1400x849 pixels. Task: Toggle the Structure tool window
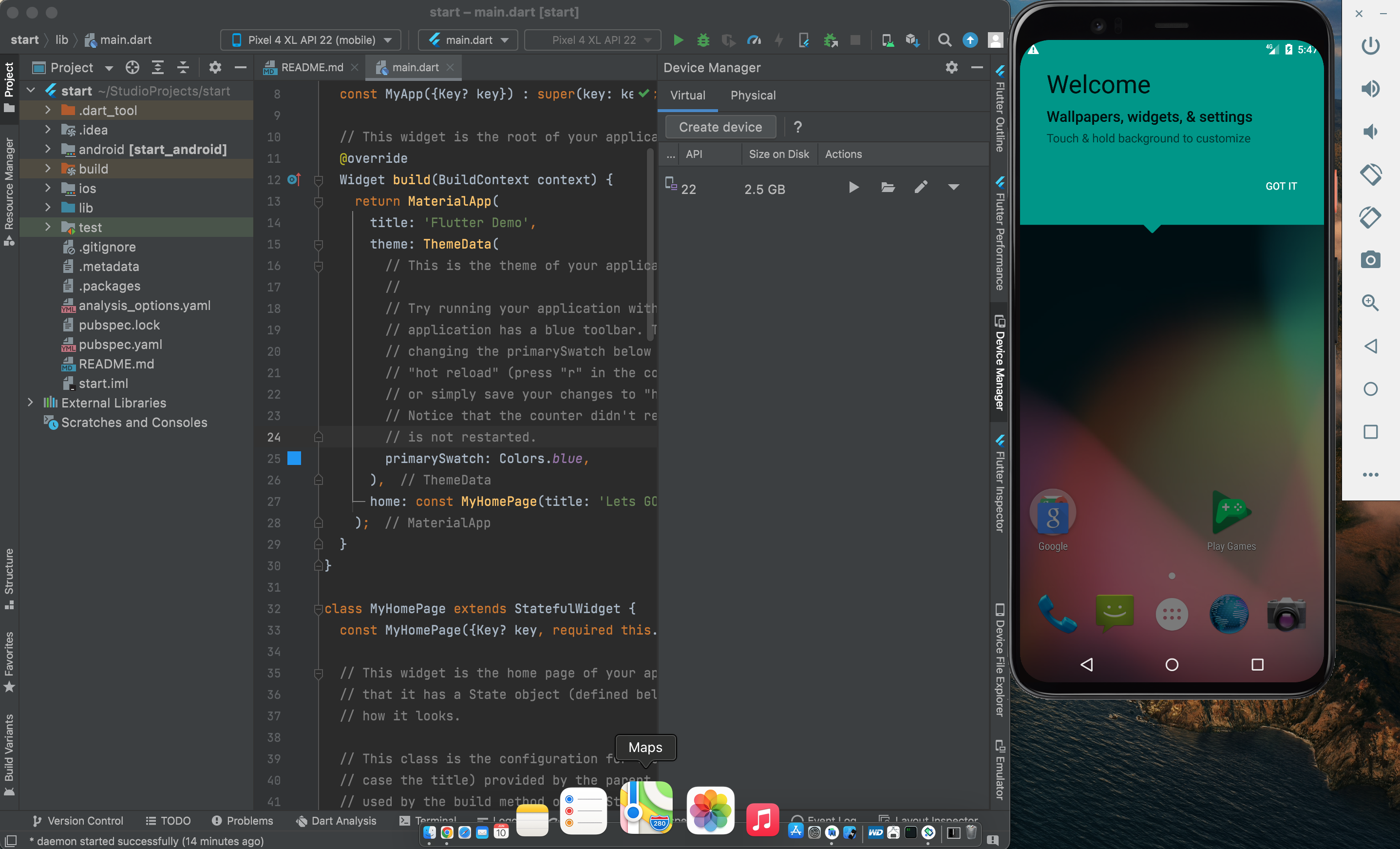9,579
